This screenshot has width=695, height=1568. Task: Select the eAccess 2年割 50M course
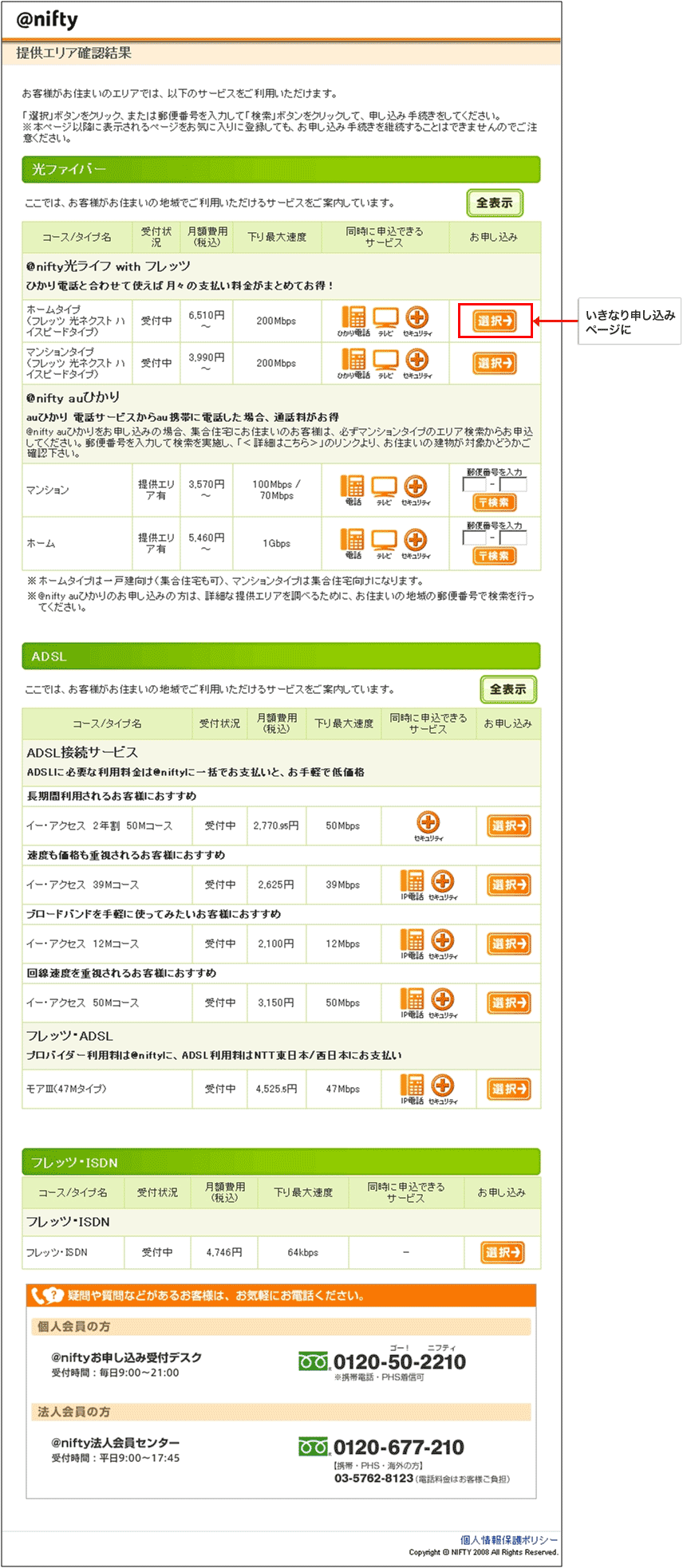point(509,826)
